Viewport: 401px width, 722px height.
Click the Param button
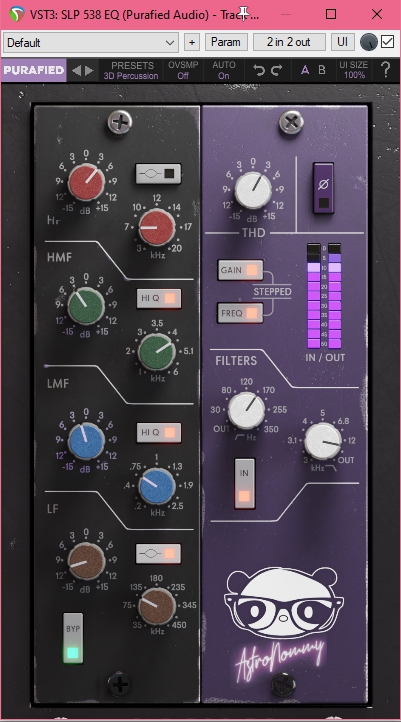pos(226,42)
